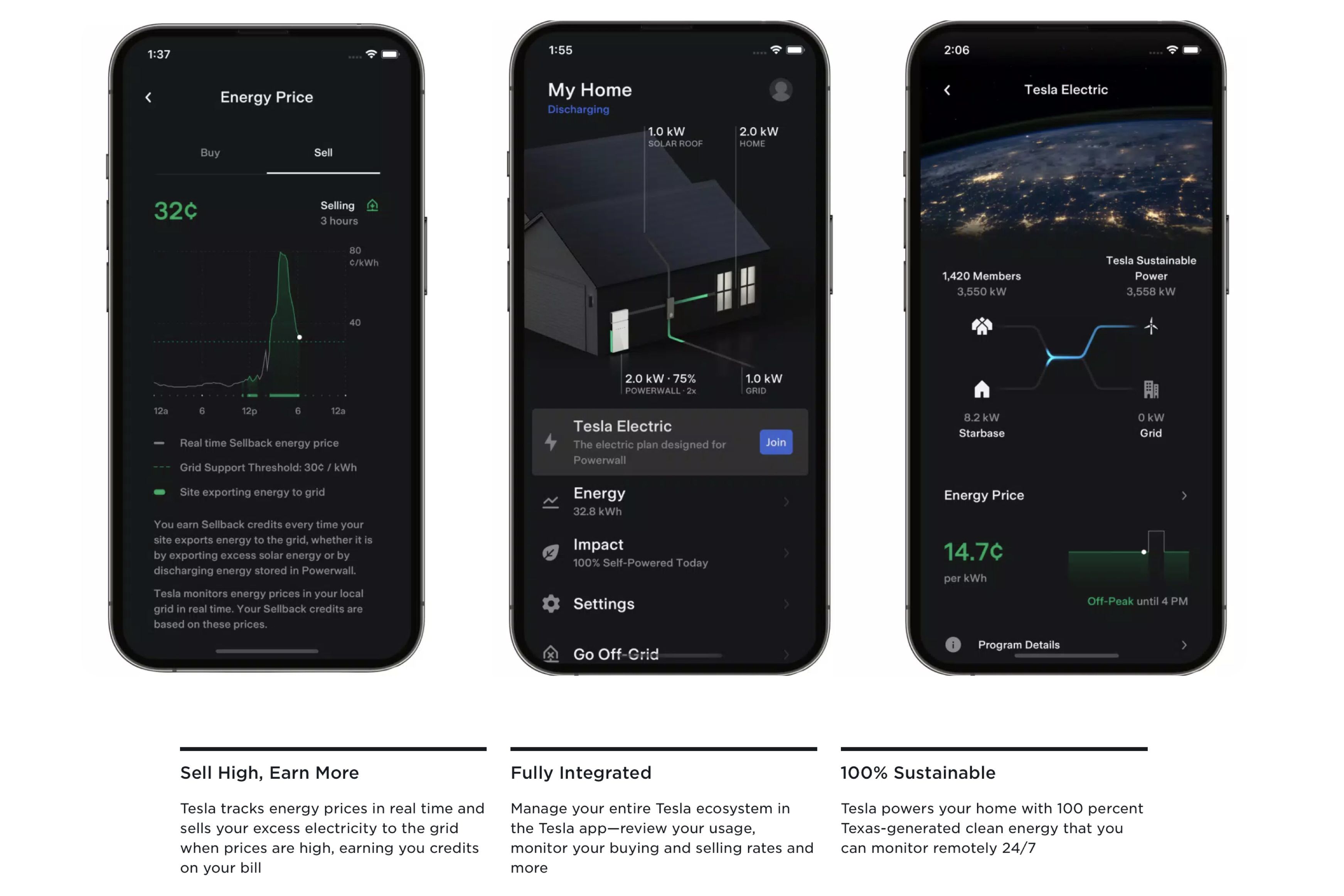
Task: Switch to the Sell tab on Energy Price screen
Action: tap(322, 152)
